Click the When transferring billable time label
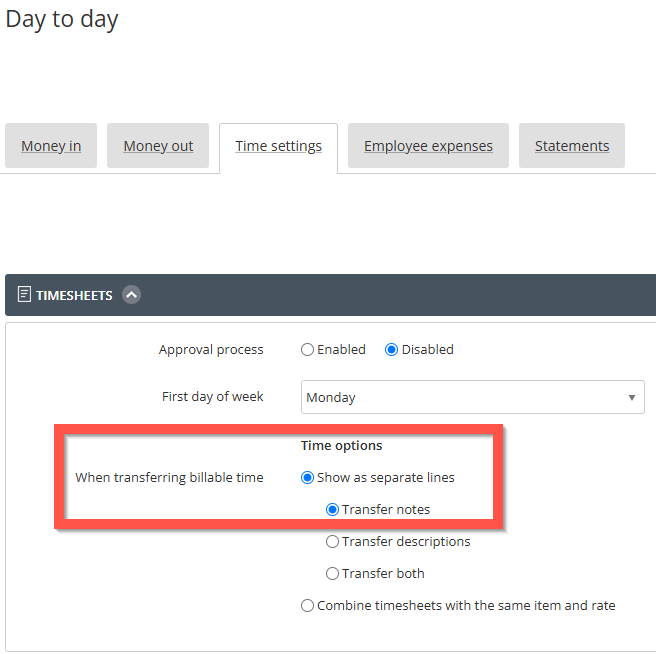 click(169, 477)
